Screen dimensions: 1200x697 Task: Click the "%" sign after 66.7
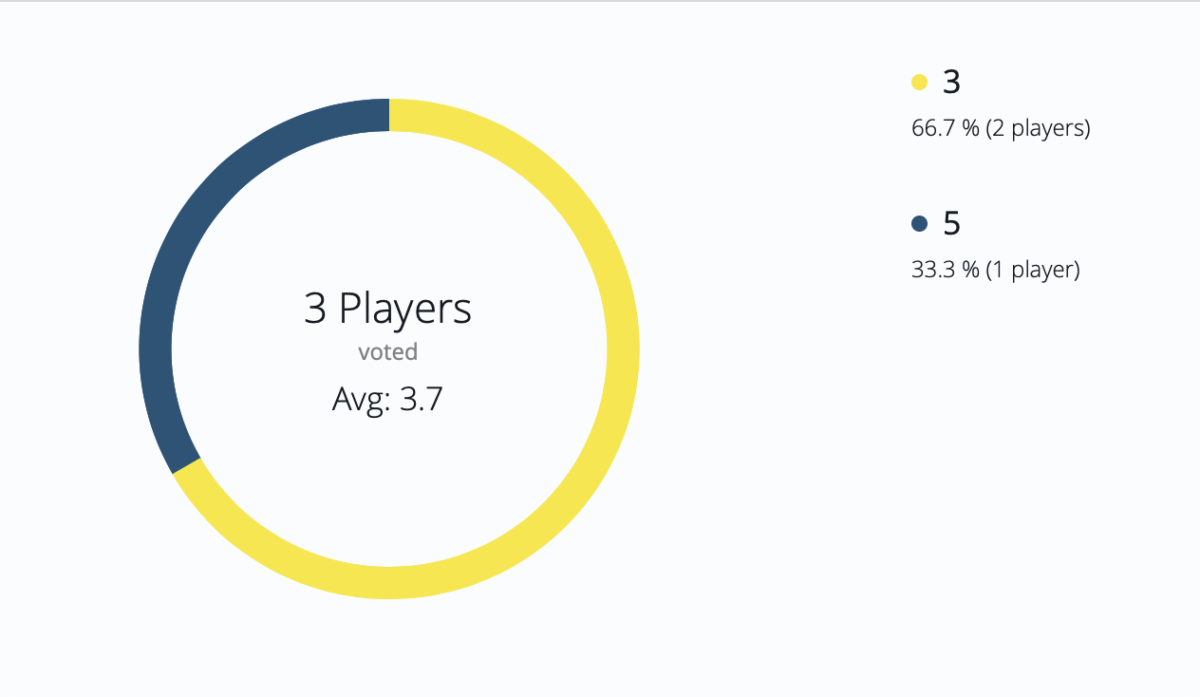pos(971,129)
